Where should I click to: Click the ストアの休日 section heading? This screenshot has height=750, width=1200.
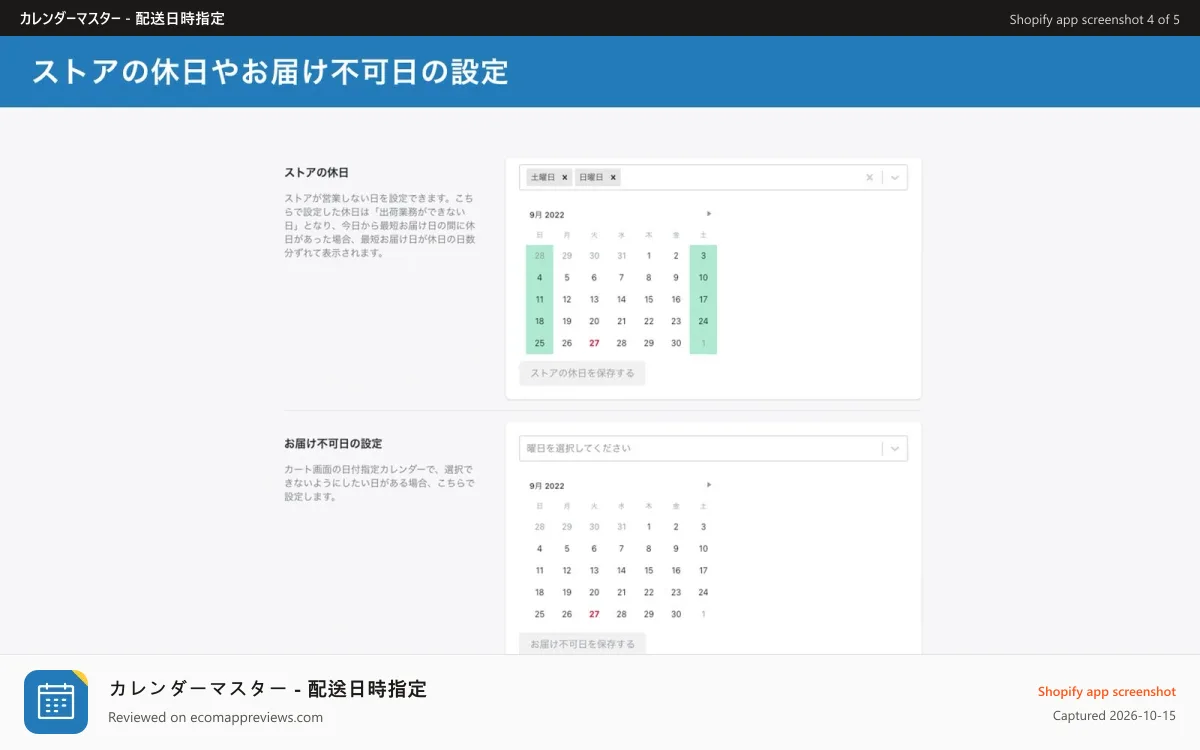click(x=316, y=173)
